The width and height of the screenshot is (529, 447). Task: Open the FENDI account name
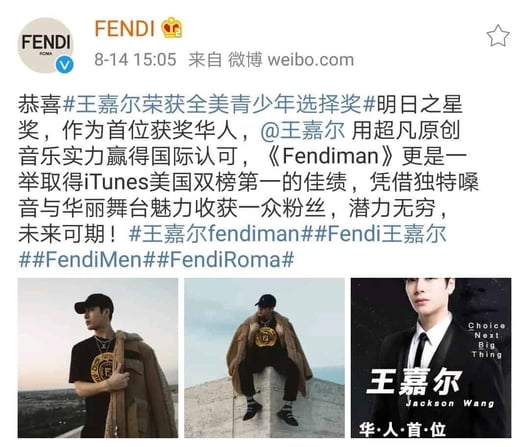(x=125, y=28)
